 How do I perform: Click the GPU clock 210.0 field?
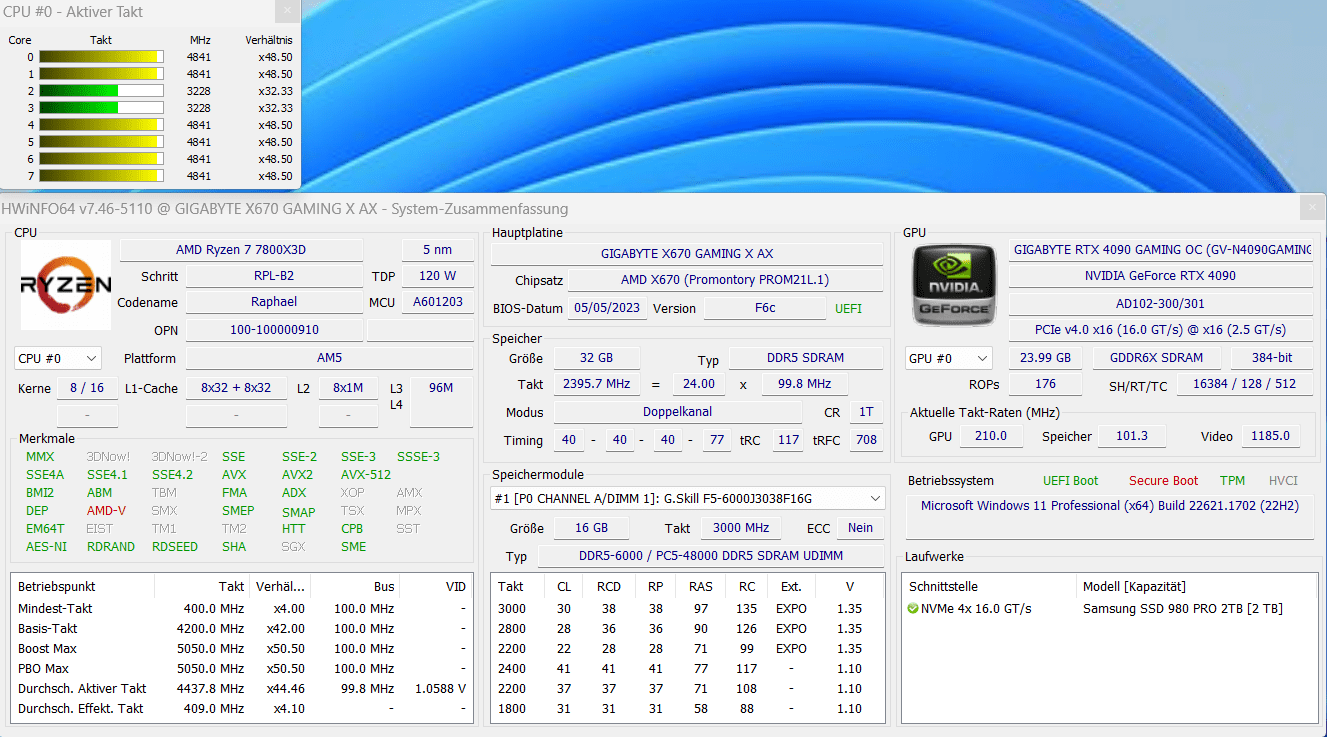point(990,436)
